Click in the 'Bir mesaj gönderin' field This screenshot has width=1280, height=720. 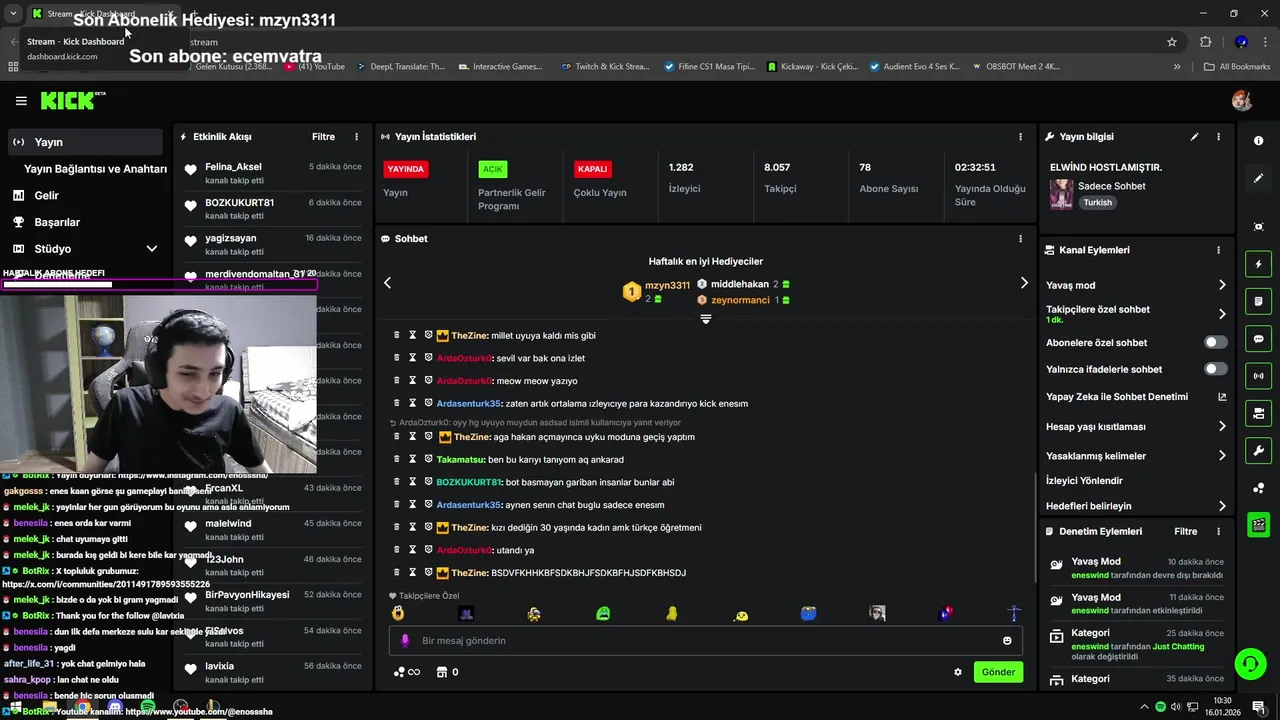point(705,641)
